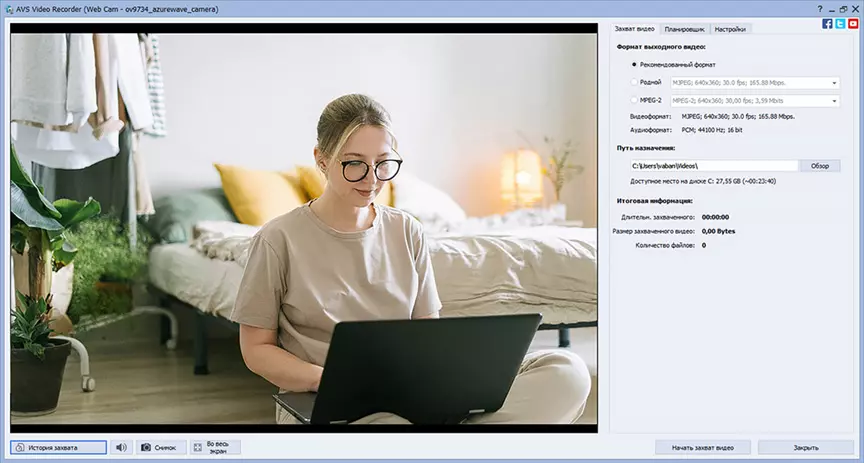
Task: Select the Родной format radio button
Action: (634, 82)
